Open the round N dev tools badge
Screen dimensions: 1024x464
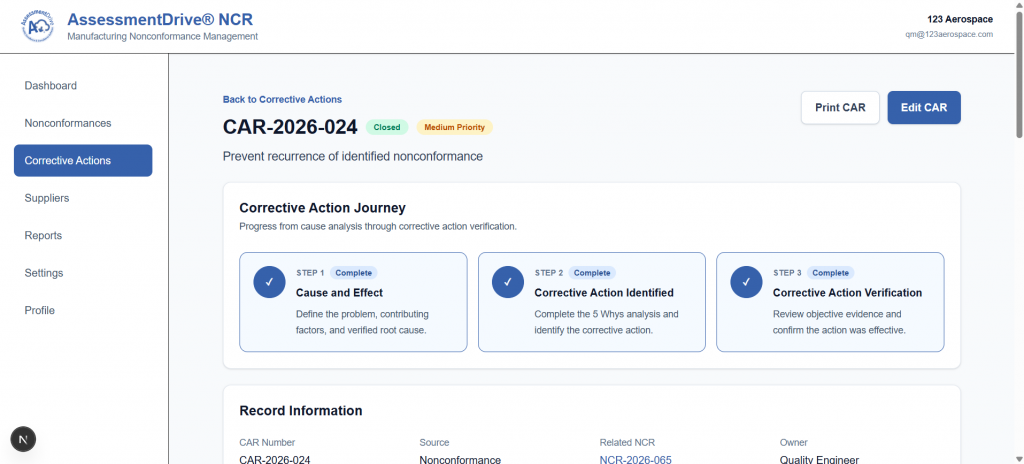[23, 439]
